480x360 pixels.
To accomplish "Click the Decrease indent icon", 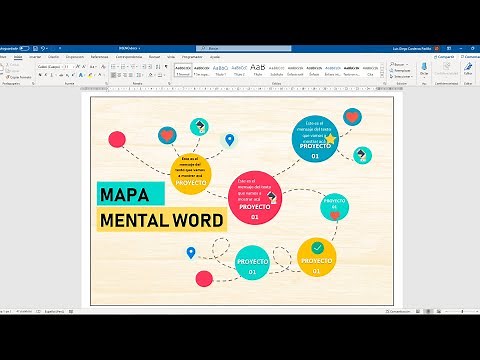I will click(x=144, y=67).
